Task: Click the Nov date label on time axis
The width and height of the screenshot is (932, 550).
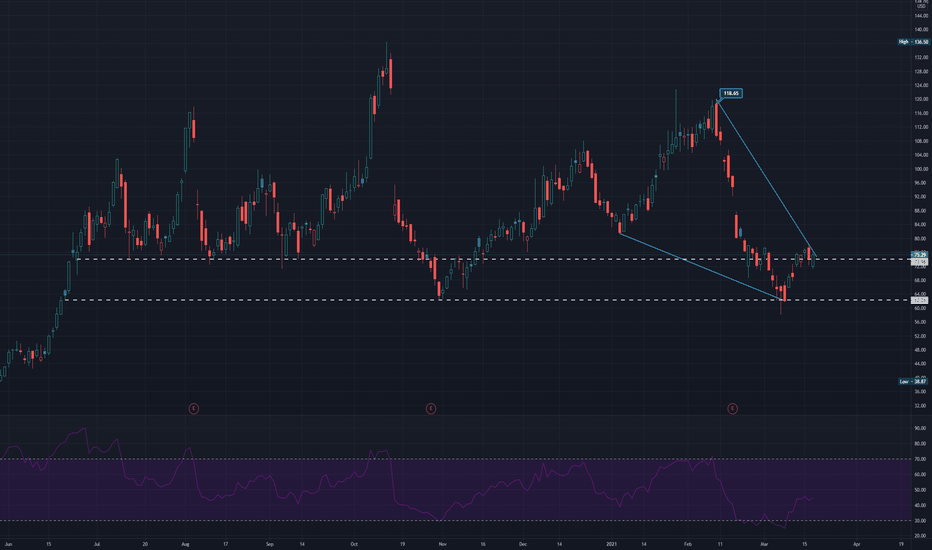Action: tap(442, 544)
